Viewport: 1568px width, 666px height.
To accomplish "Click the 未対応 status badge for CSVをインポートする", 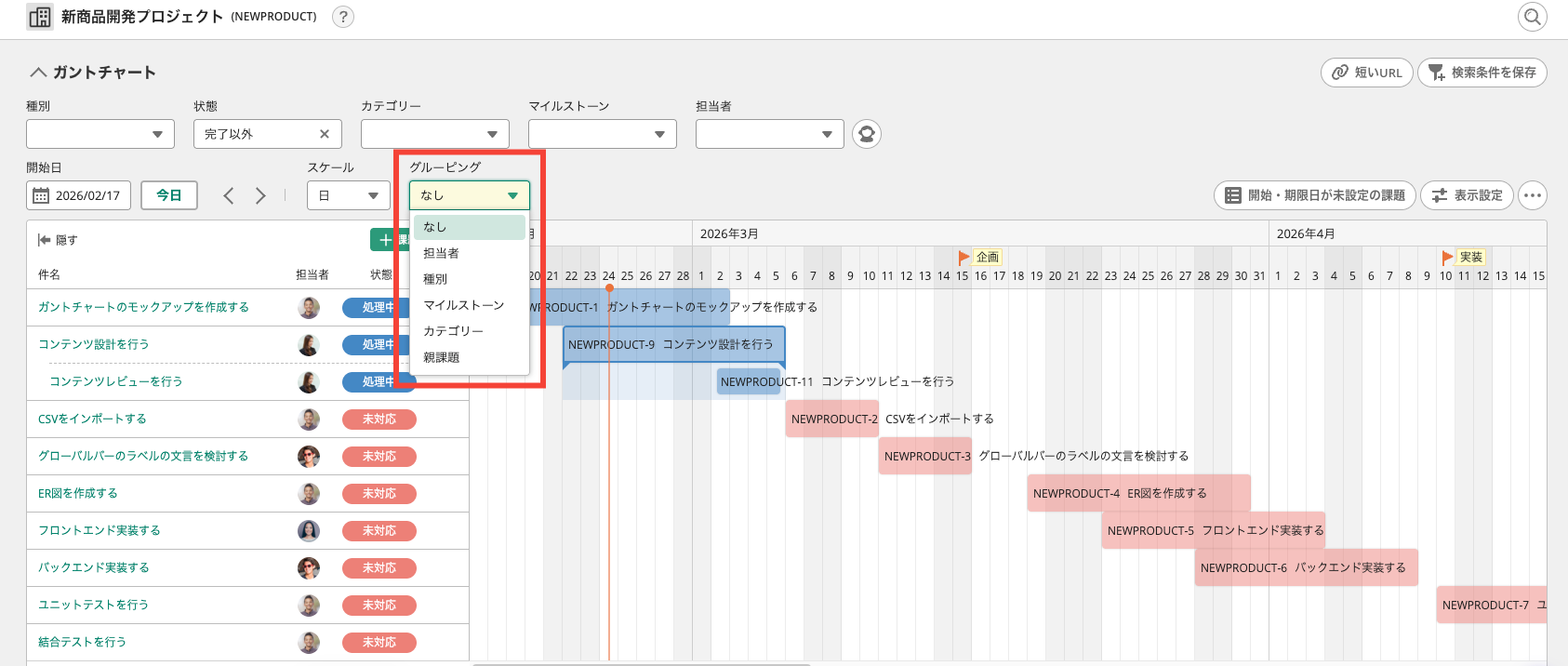I will pyautogui.click(x=379, y=420).
